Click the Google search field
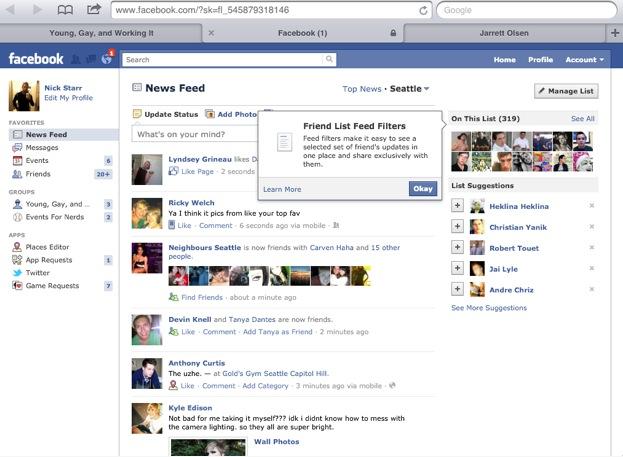Screen dimensions: 623x457 pyautogui.click(x=526, y=10)
